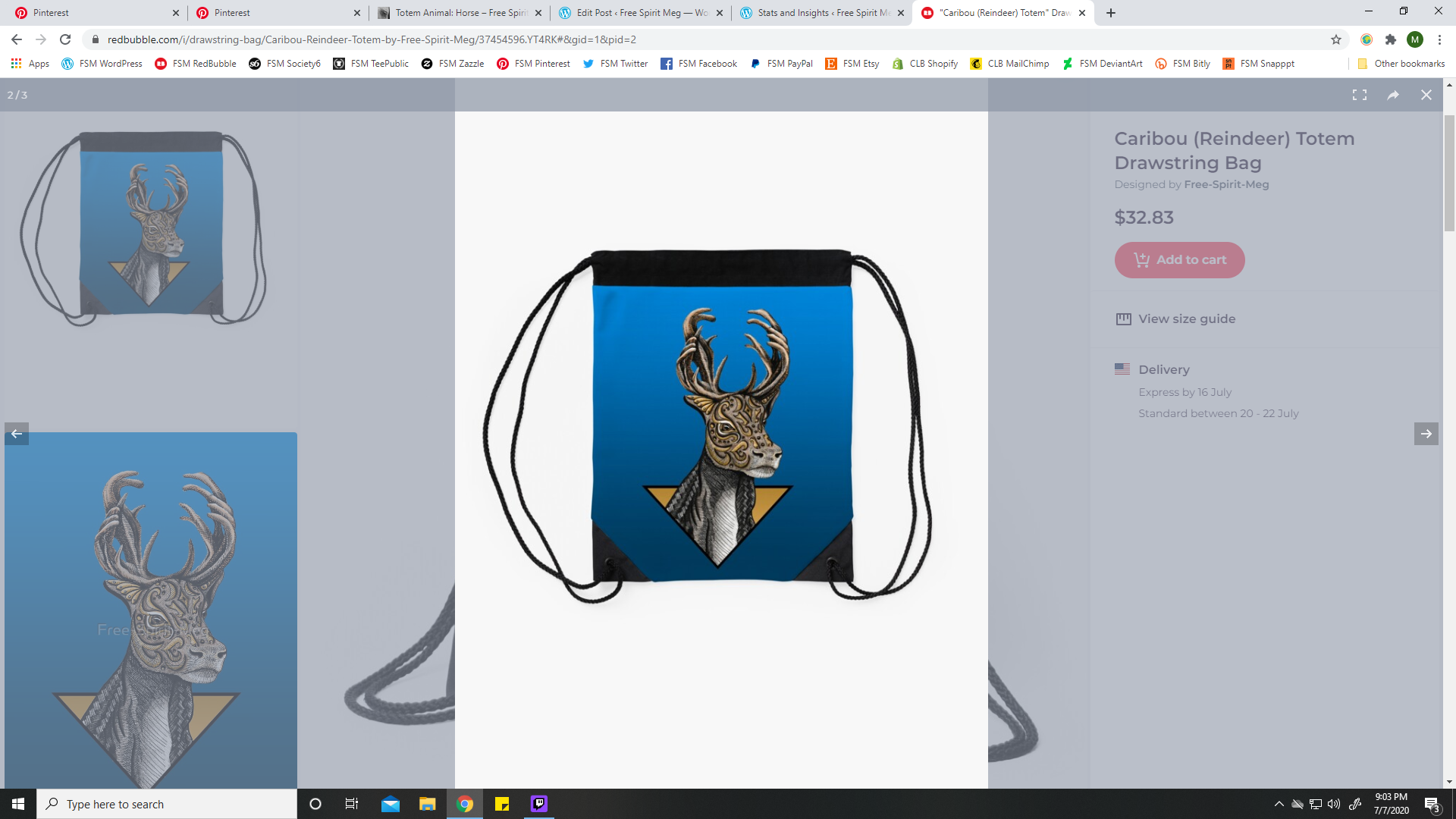The width and height of the screenshot is (1456, 819).
Task: Open the Chrome extensions puzzle icon
Action: click(1390, 39)
